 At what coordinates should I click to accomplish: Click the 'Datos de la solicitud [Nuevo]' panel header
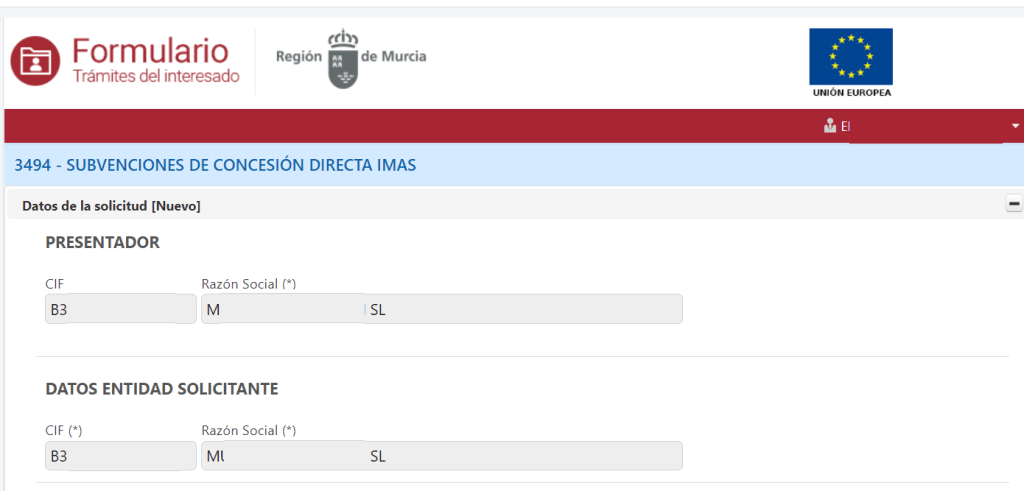(x=111, y=206)
